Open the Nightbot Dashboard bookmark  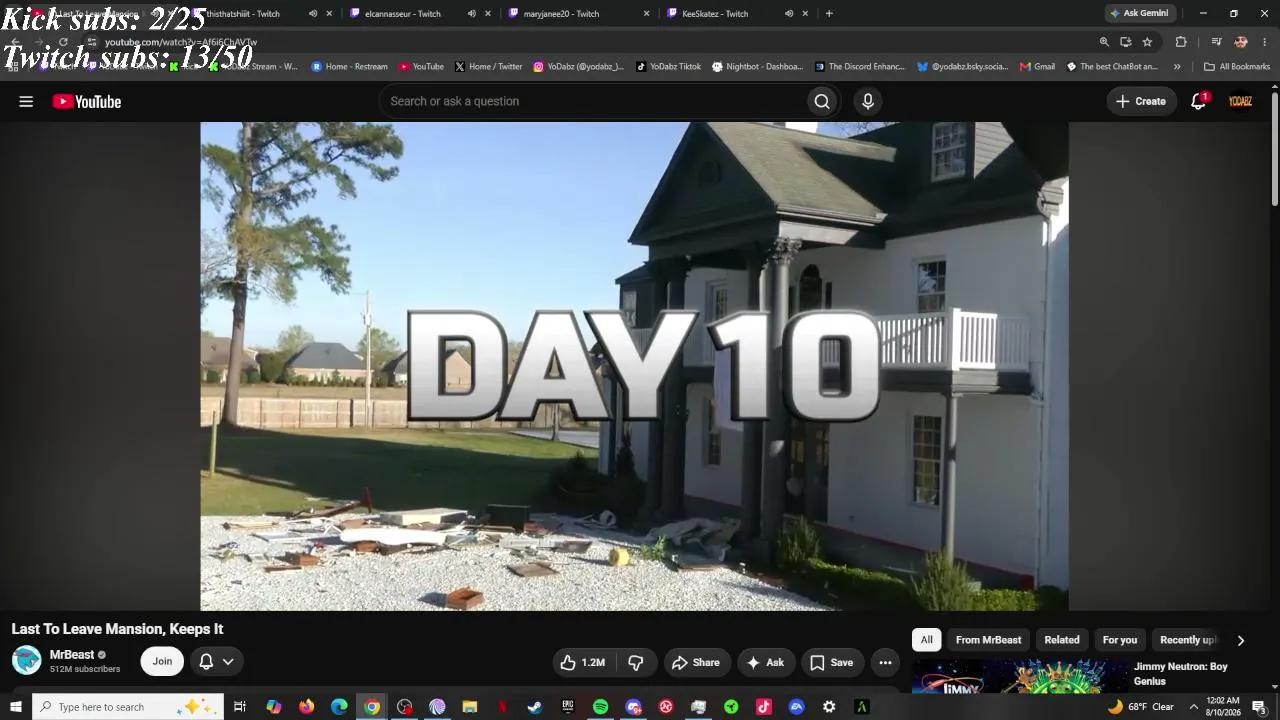click(757, 67)
